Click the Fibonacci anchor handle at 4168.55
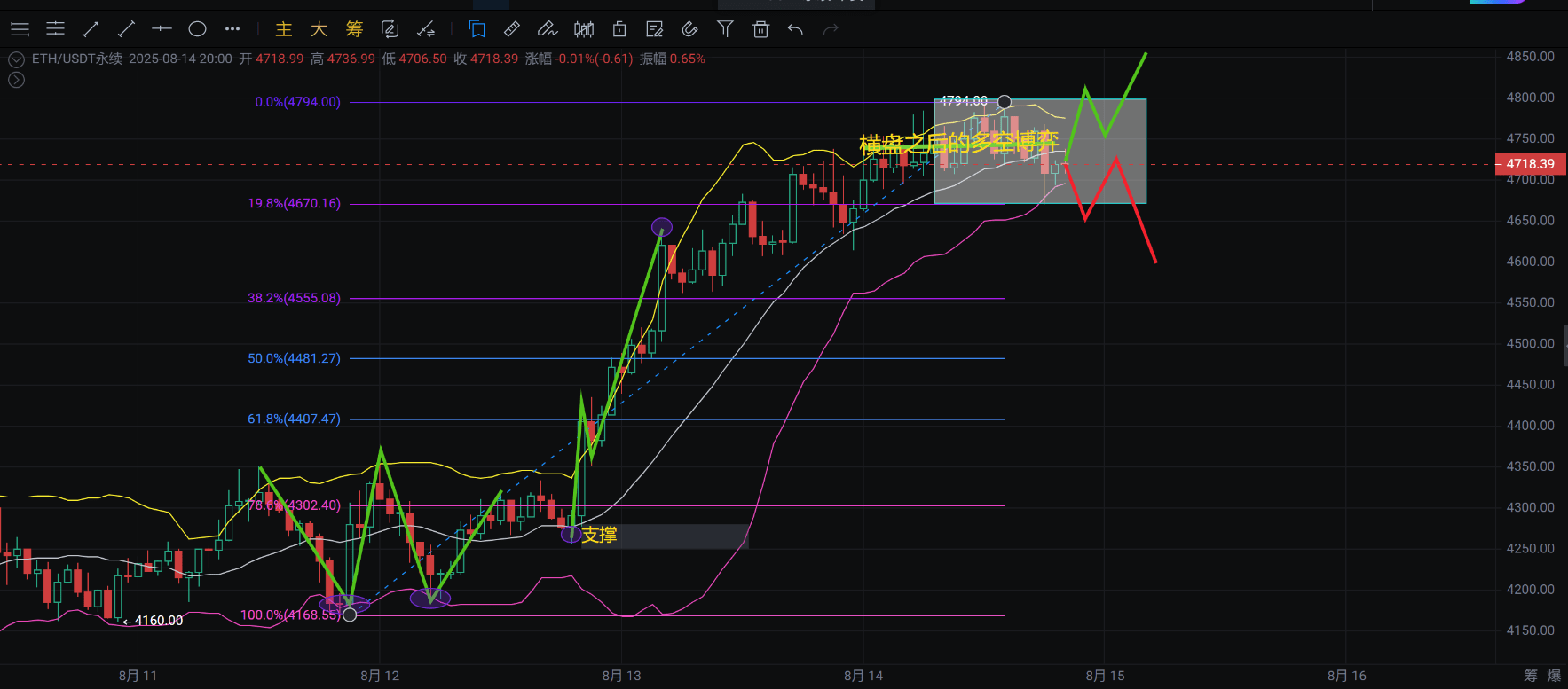 point(350,615)
